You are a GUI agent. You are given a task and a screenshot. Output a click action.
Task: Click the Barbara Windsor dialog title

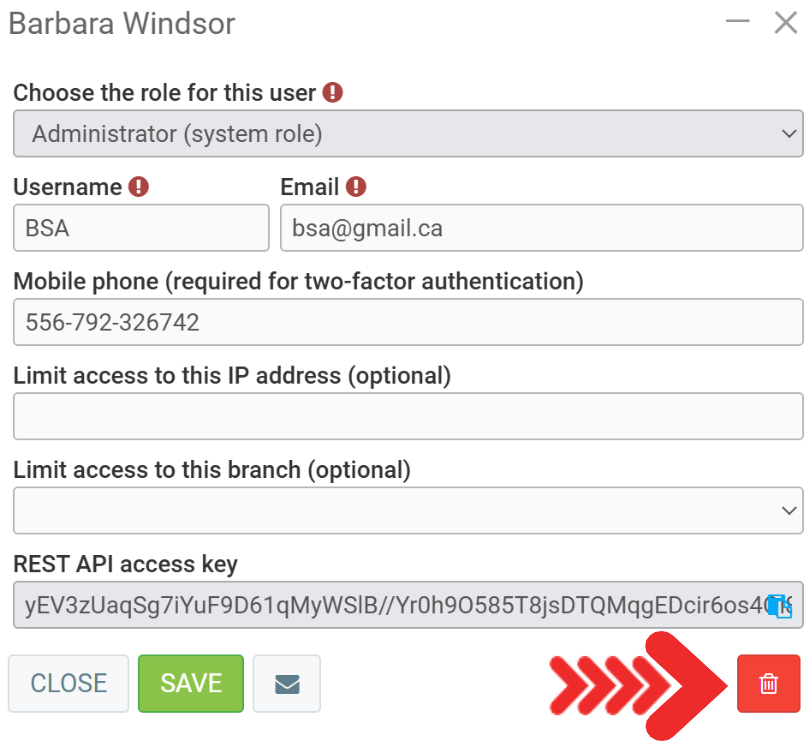(122, 24)
